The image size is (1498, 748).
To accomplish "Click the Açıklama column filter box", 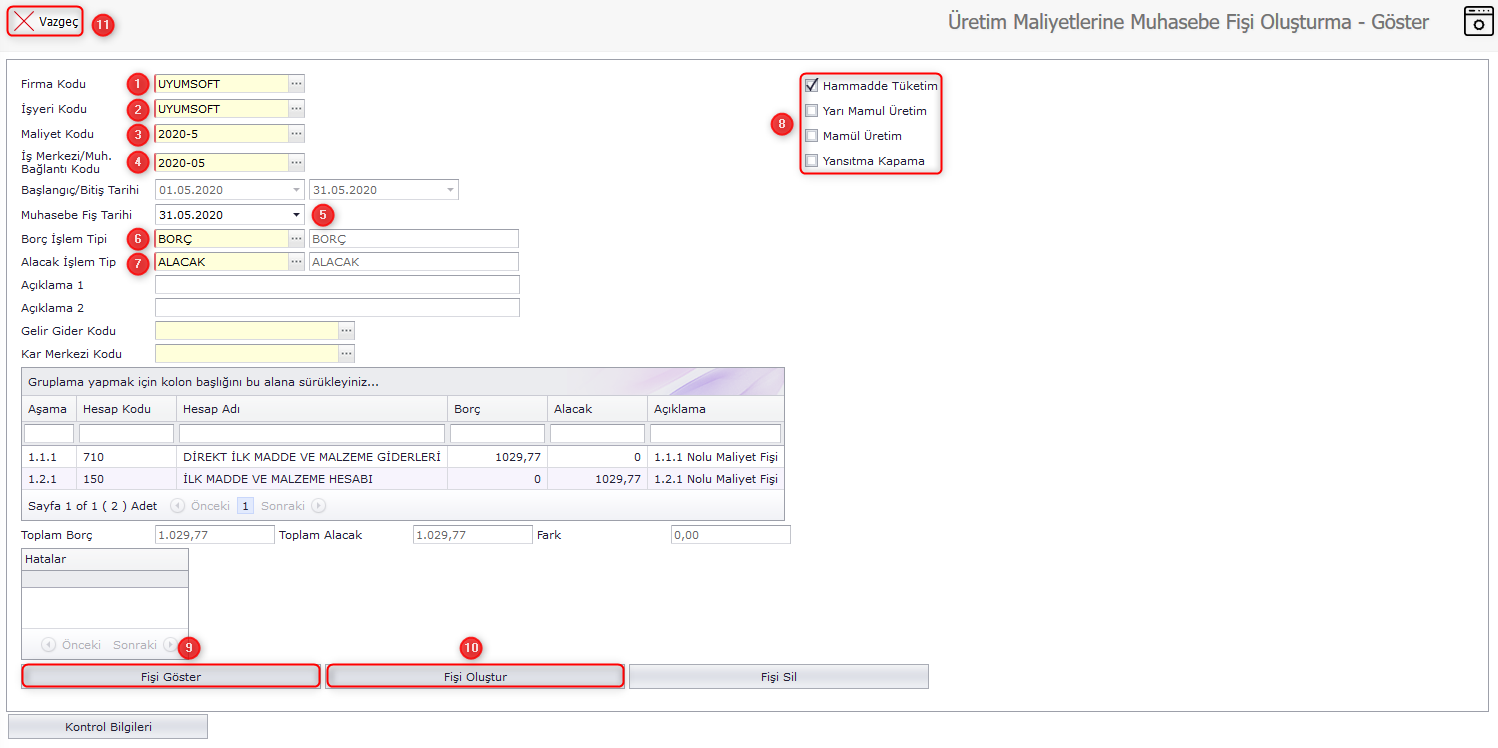I will tap(715, 434).
